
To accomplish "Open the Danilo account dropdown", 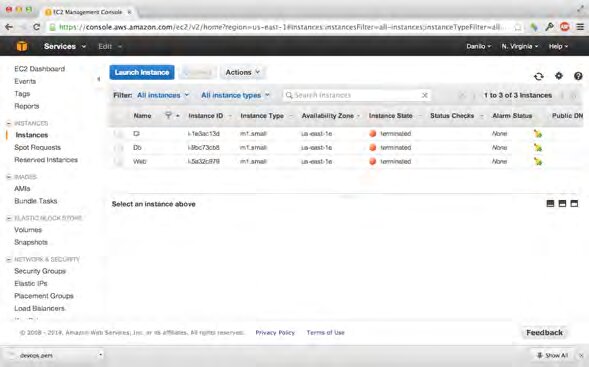I will click(478, 46).
